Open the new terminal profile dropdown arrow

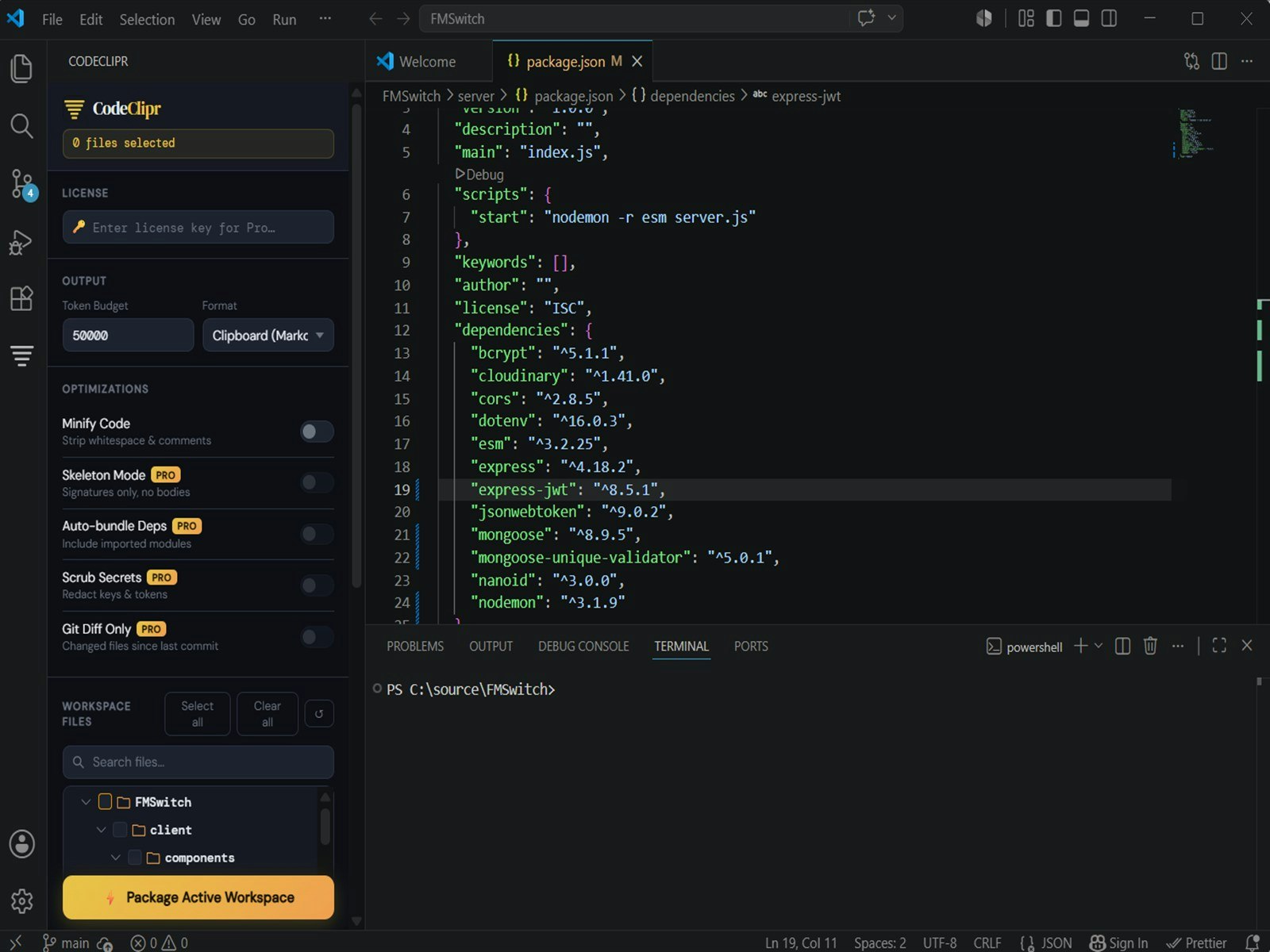(x=1099, y=646)
